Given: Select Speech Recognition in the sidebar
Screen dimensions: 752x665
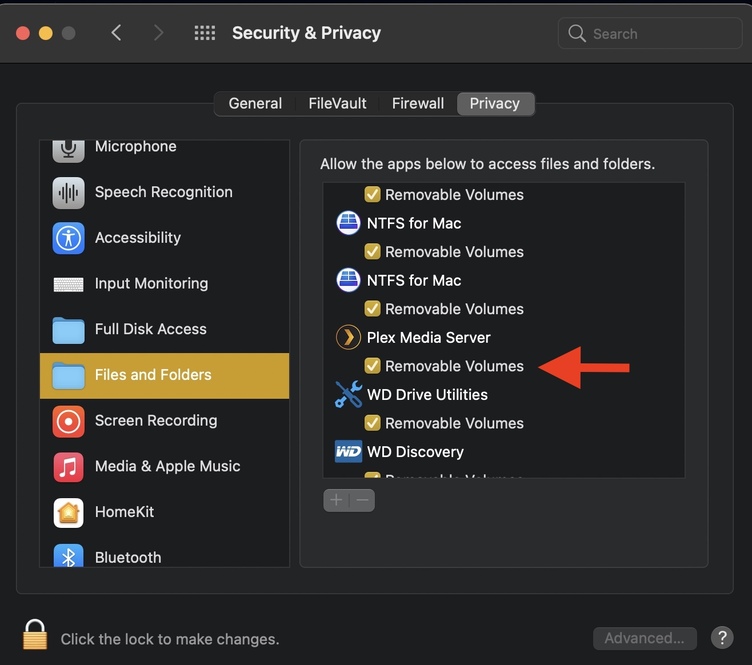Looking at the screenshot, I should click(164, 192).
